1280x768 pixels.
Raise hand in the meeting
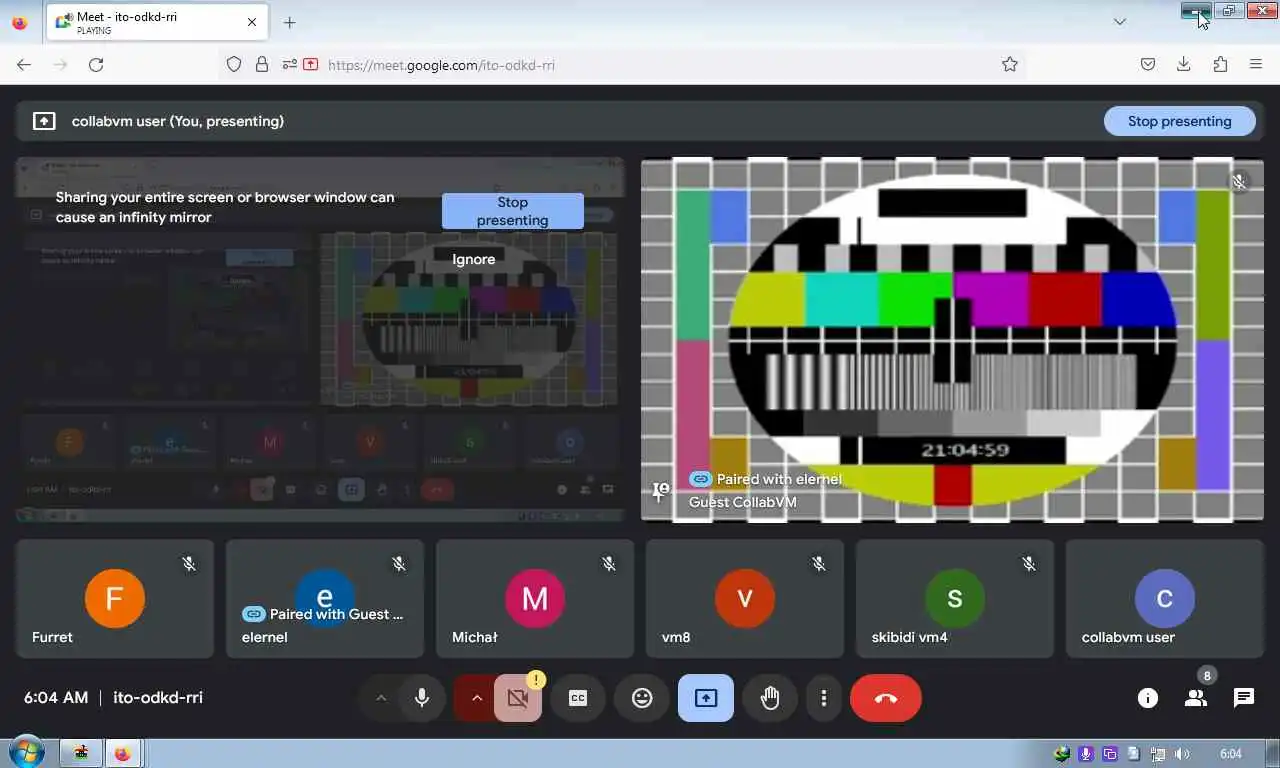pos(770,698)
